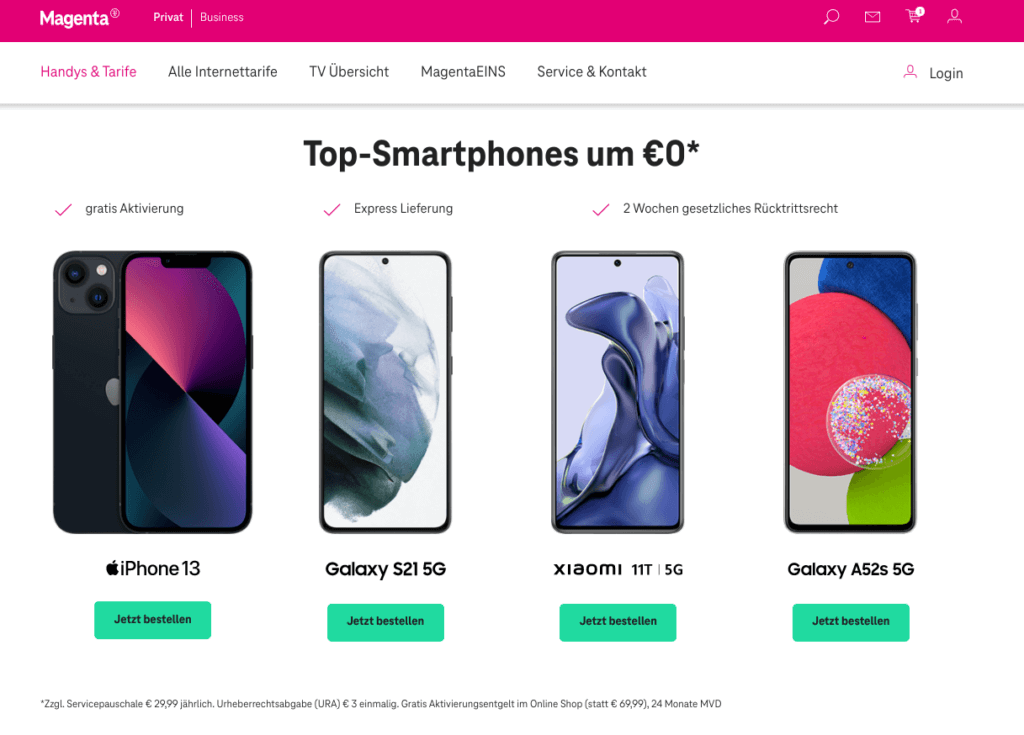Click the Galaxy S21 5G phone image
Viewport: 1024px width, 735px height.
pos(385,392)
